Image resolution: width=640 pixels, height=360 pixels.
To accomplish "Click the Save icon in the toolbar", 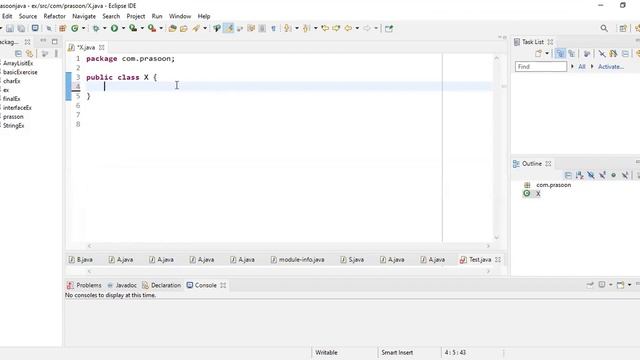I will [10, 28].
